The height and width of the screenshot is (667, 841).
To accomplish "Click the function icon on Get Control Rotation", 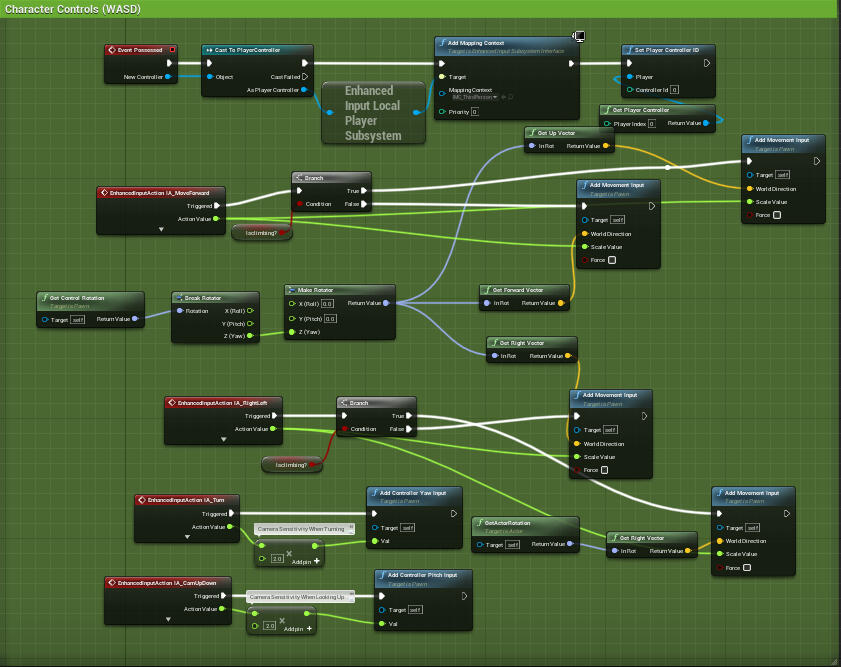I will [43, 297].
